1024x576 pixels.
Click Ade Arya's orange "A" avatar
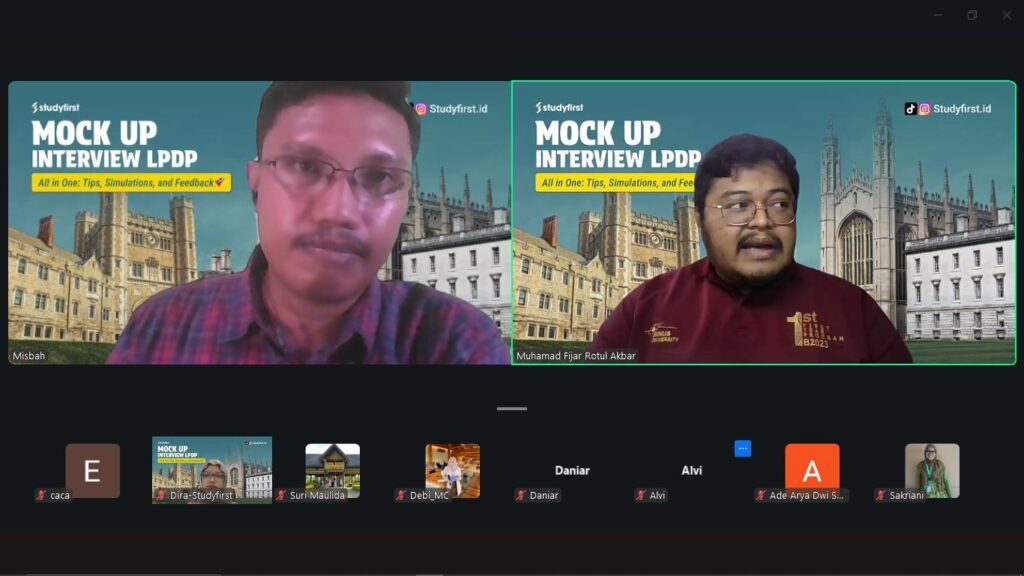(x=812, y=468)
